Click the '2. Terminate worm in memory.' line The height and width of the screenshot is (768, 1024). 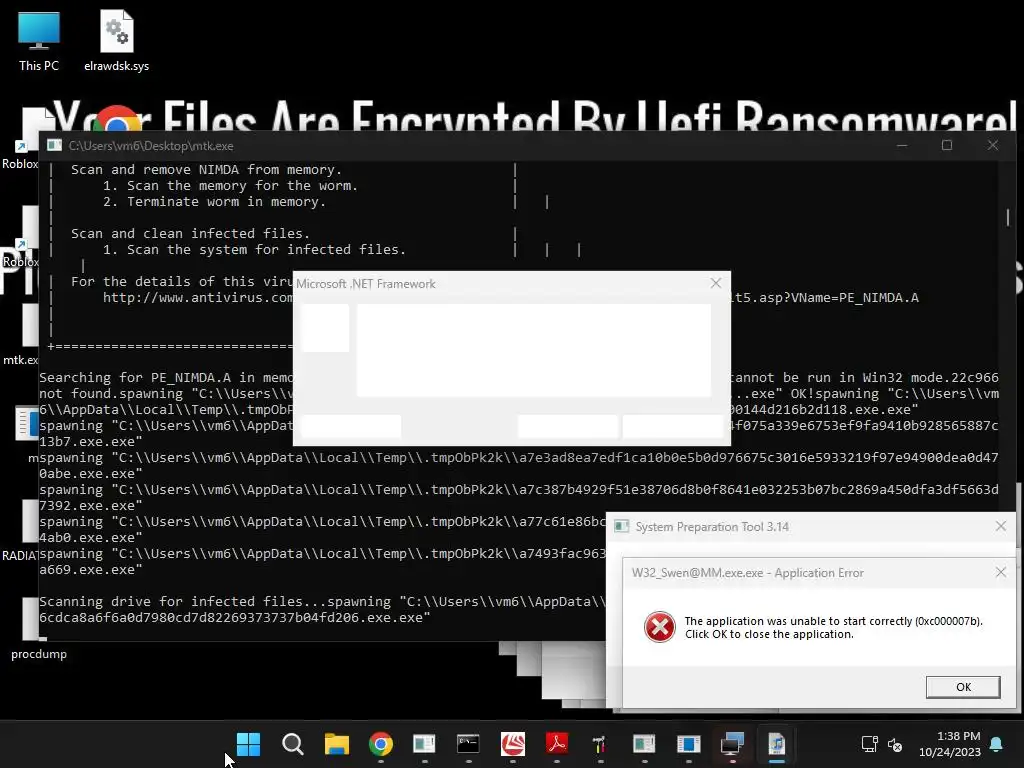coord(214,202)
